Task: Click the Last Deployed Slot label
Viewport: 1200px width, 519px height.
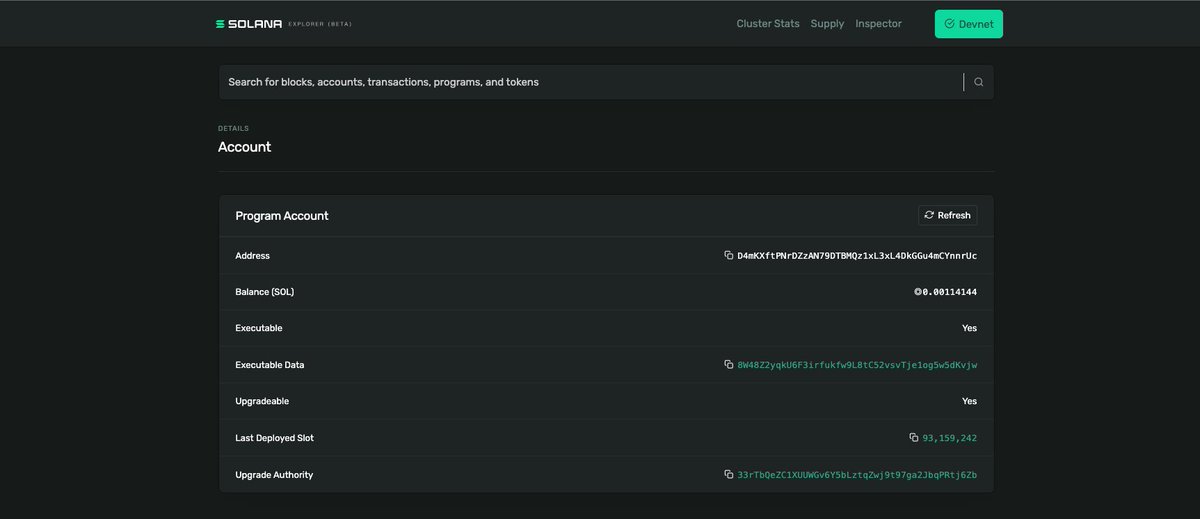Action: tap(274, 438)
